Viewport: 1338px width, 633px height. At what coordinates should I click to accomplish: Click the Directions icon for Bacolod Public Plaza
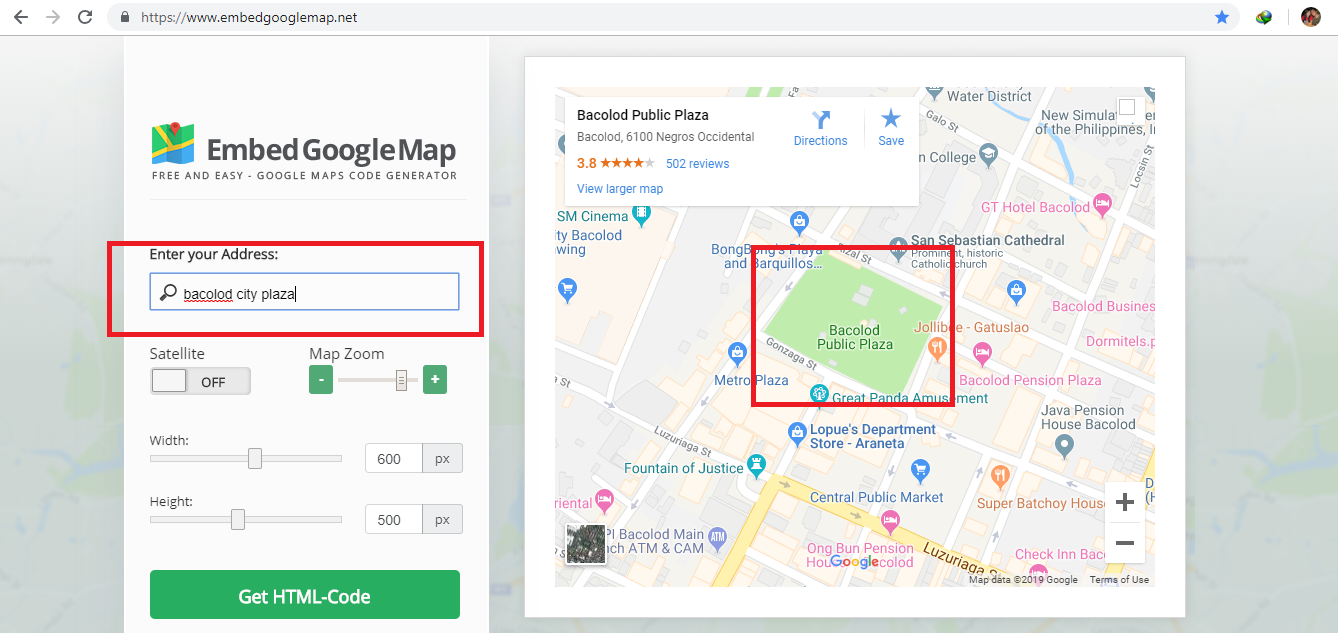[x=820, y=126]
